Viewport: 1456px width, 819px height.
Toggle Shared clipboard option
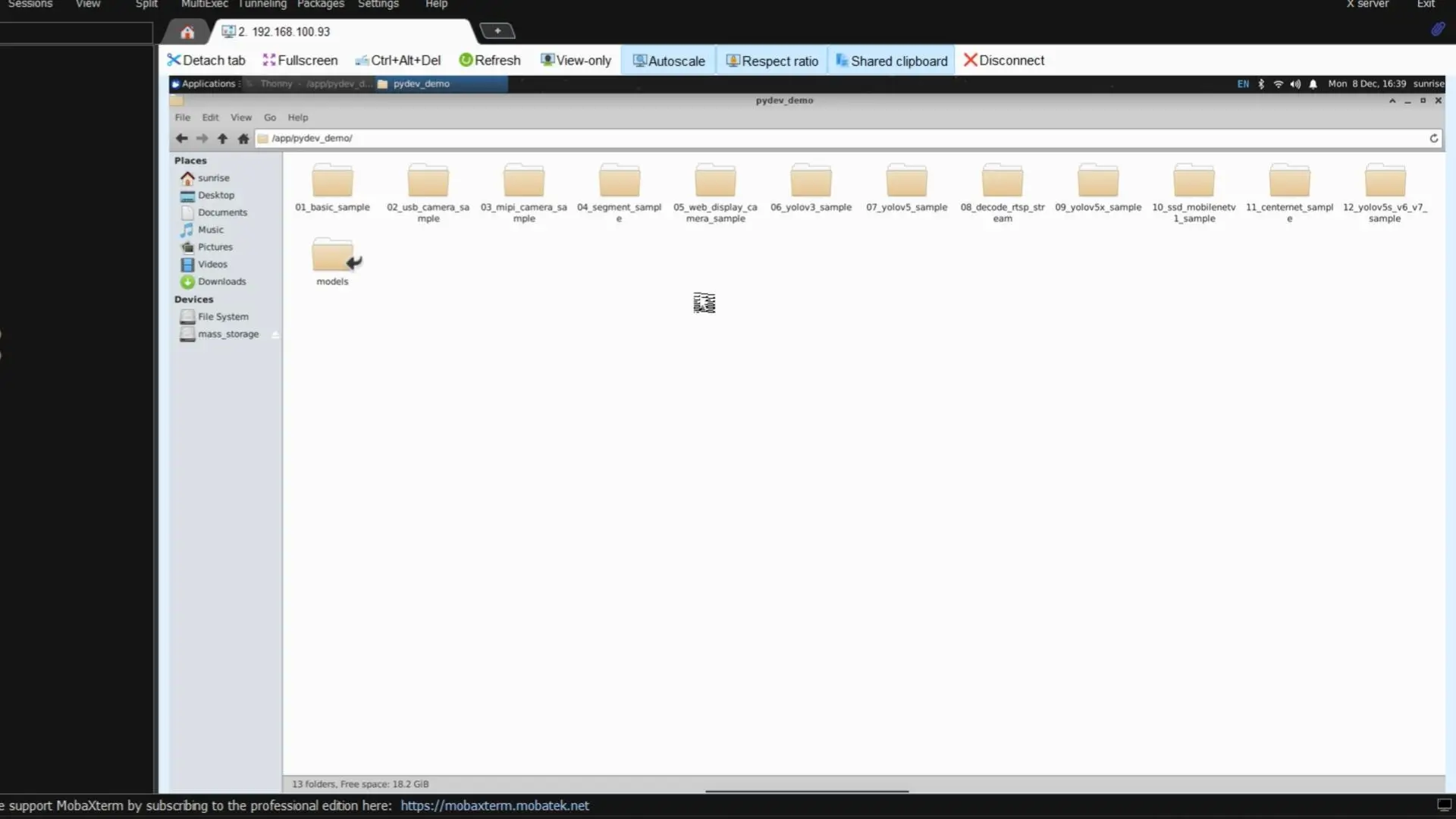click(892, 61)
